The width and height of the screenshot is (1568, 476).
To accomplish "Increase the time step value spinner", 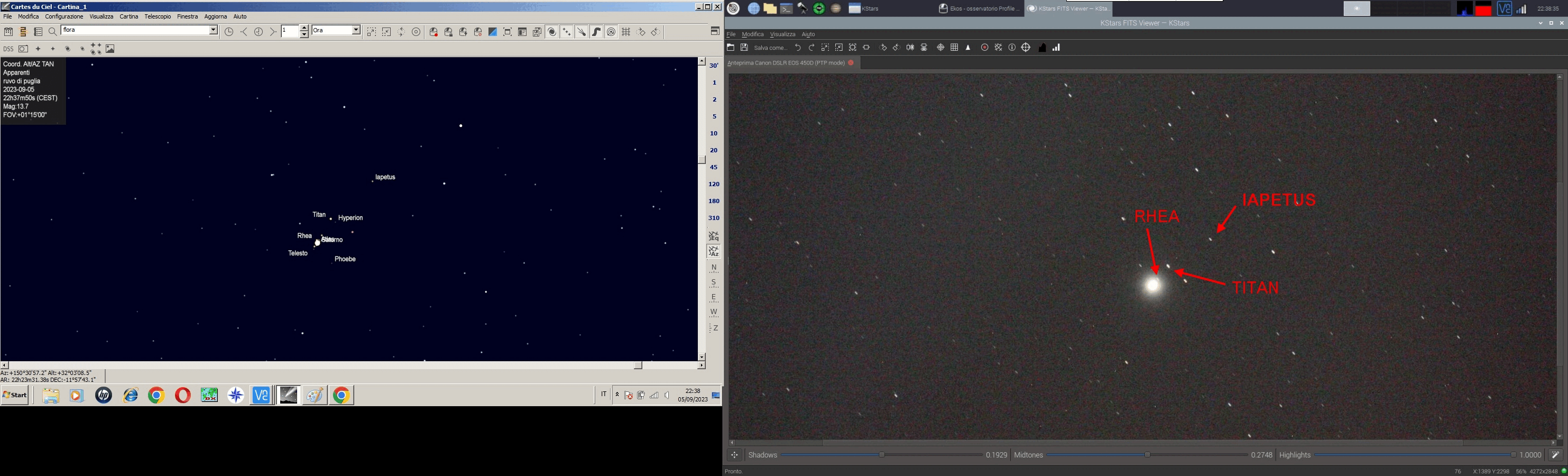I will point(305,28).
